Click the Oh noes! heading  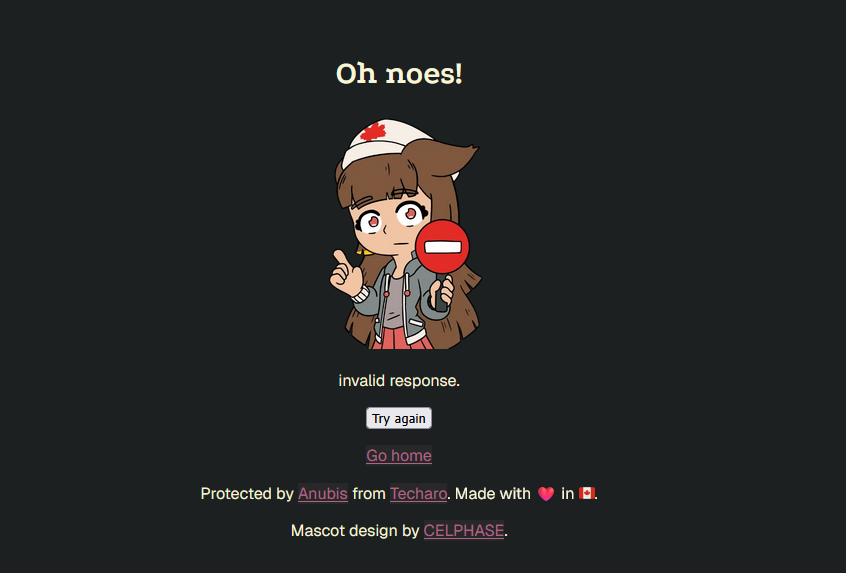pyautogui.click(x=399, y=73)
